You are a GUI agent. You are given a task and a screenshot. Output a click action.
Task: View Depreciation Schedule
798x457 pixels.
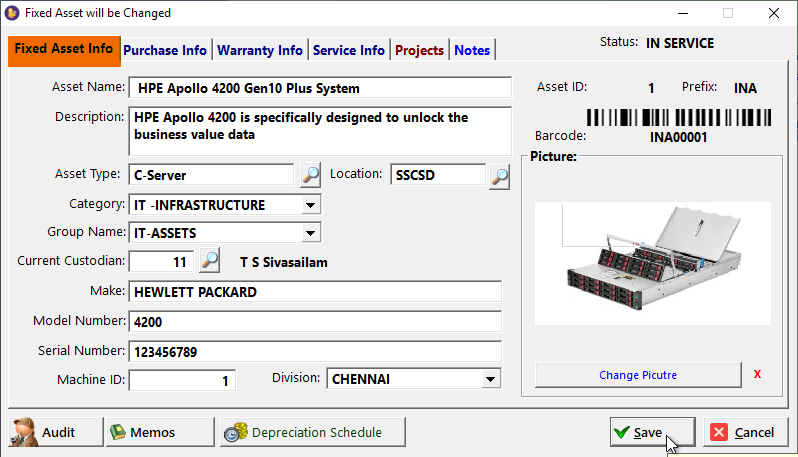tap(313, 432)
